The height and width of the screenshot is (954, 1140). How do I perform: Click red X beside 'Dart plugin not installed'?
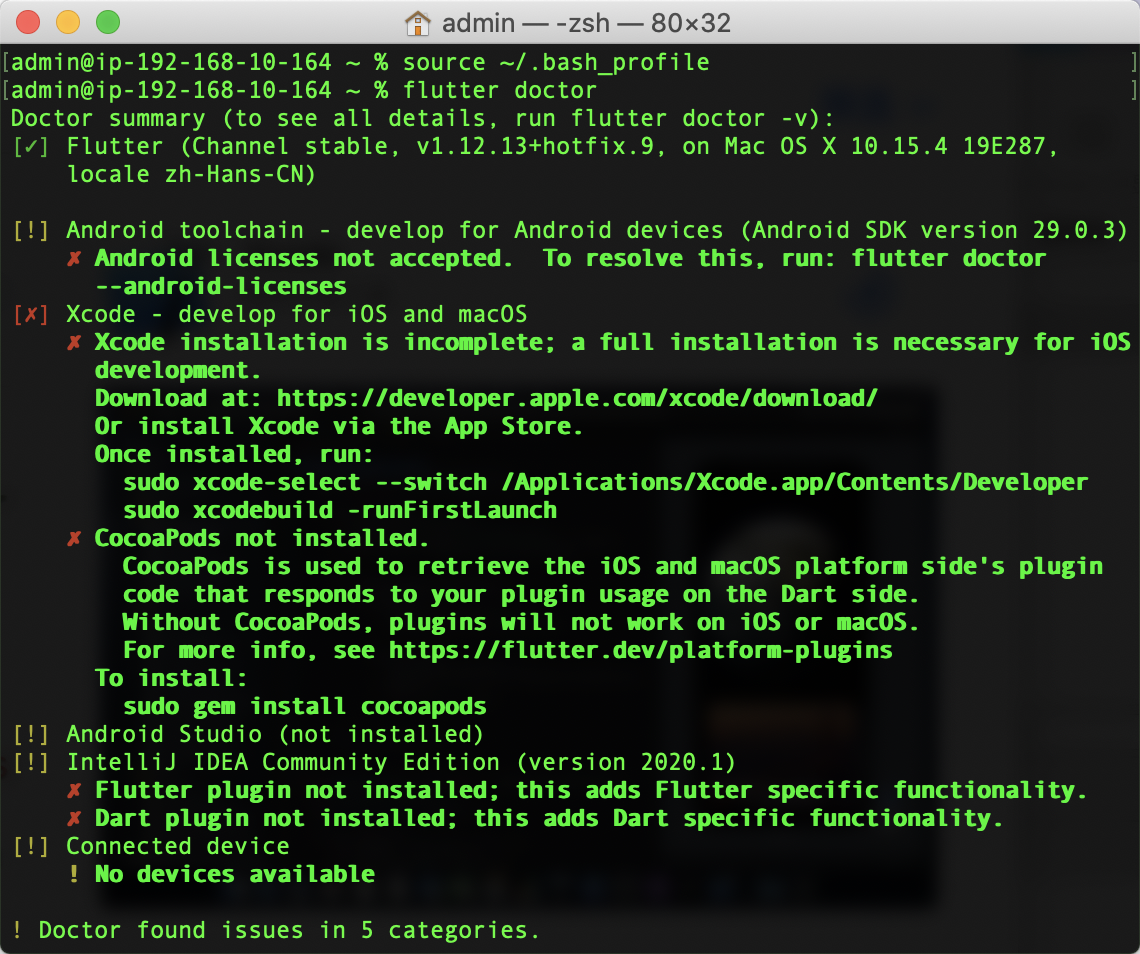pyautogui.click(x=74, y=819)
